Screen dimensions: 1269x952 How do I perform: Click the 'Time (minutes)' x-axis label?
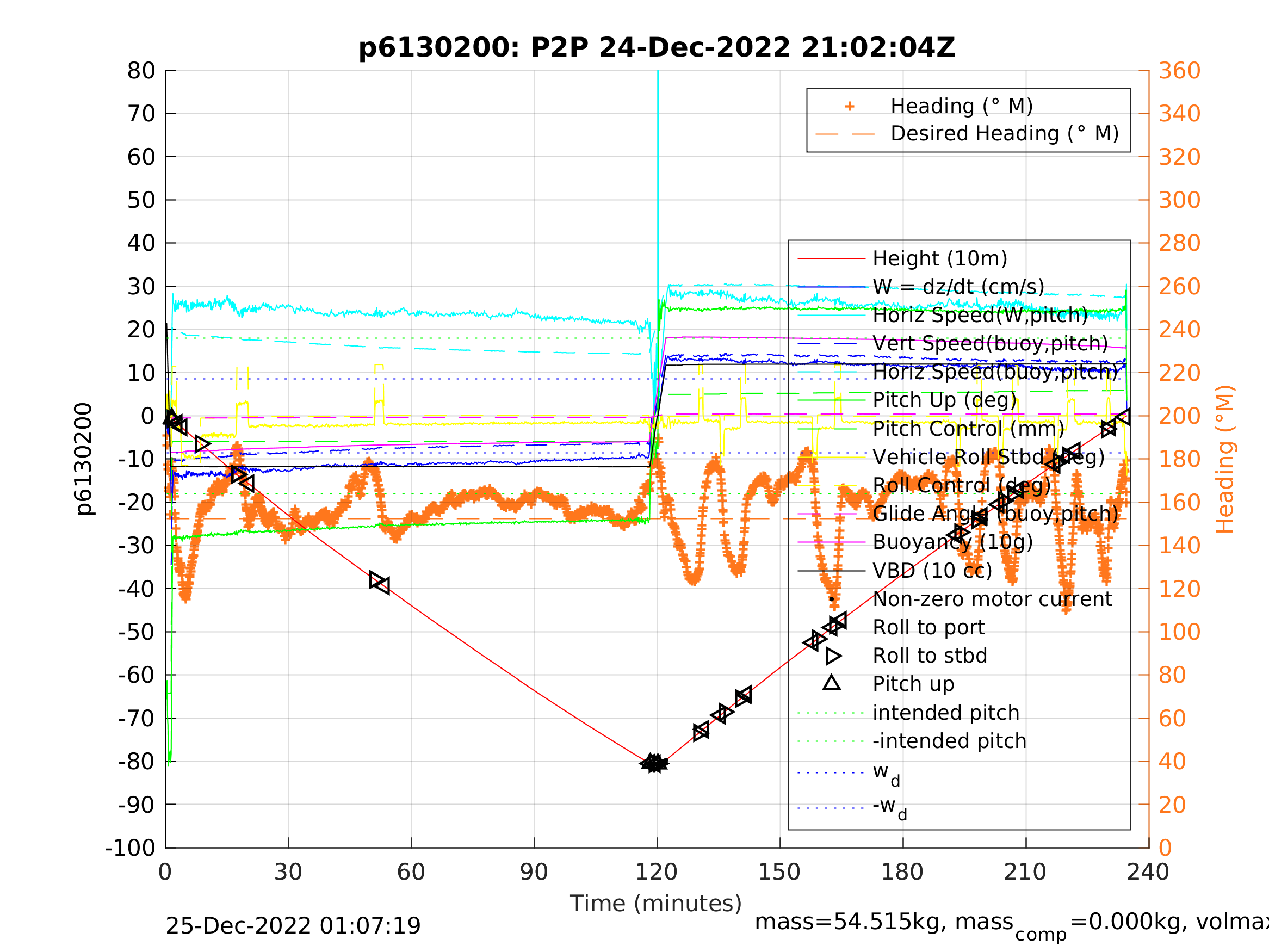[x=656, y=904]
